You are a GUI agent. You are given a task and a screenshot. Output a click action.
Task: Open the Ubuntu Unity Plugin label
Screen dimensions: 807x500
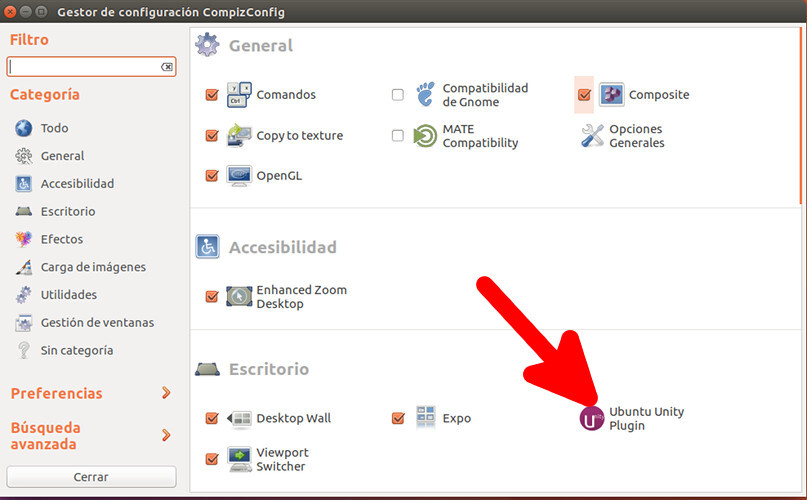pyautogui.click(x=646, y=419)
